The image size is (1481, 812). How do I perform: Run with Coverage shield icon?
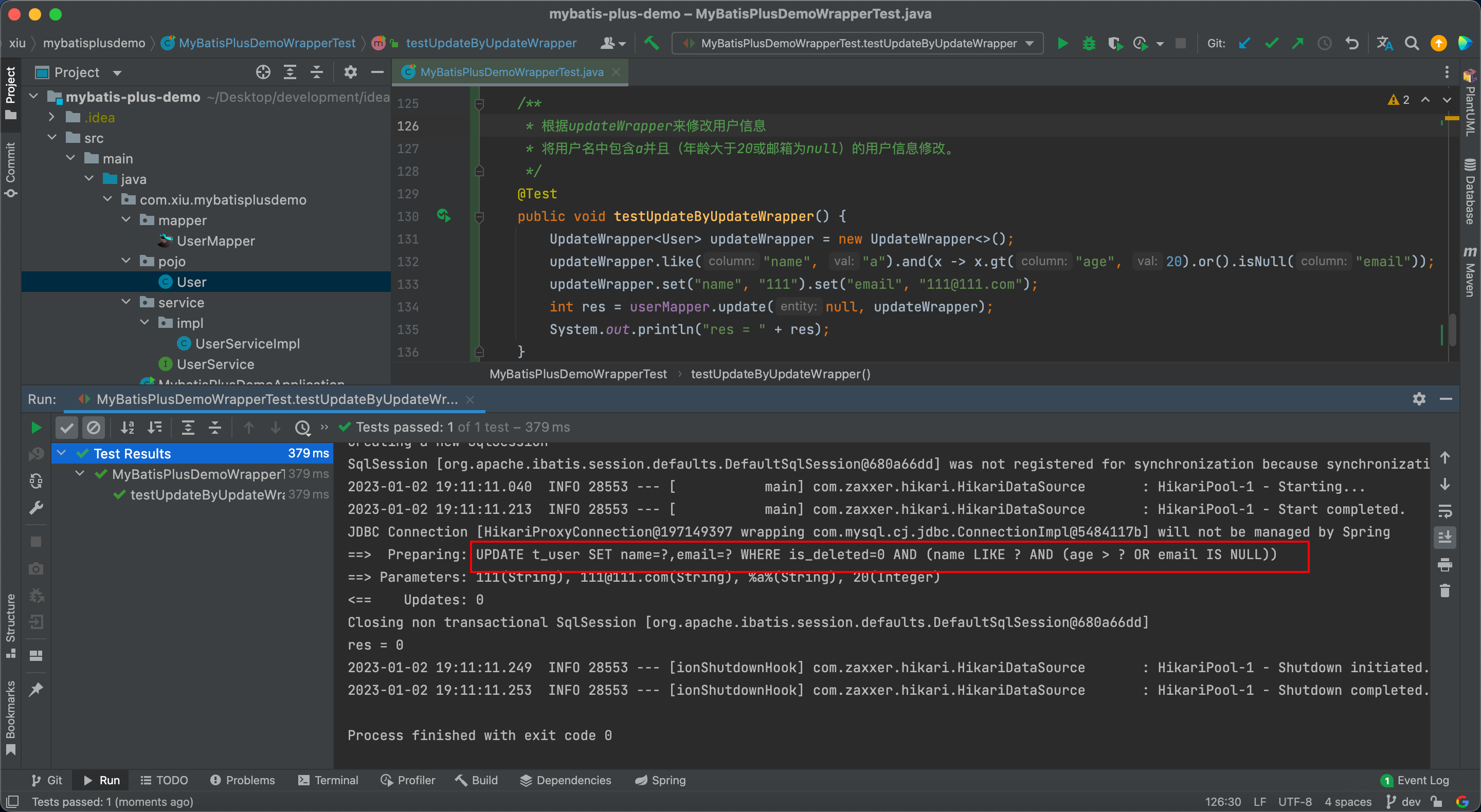tap(1115, 43)
